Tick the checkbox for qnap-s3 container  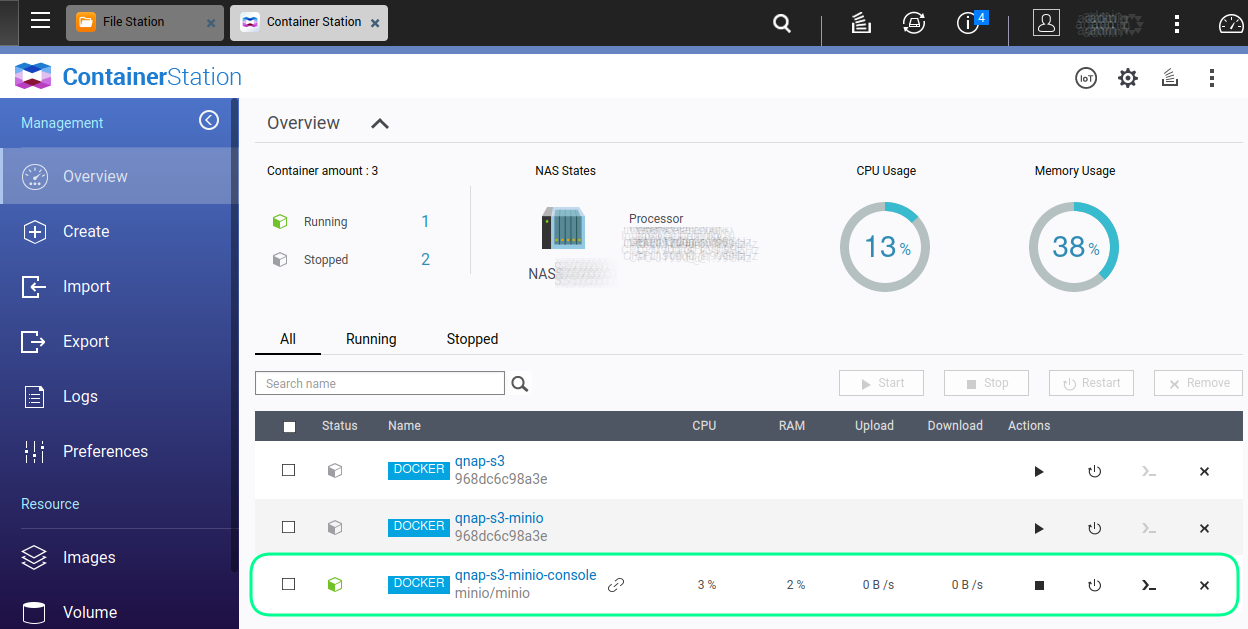coord(289,470)
